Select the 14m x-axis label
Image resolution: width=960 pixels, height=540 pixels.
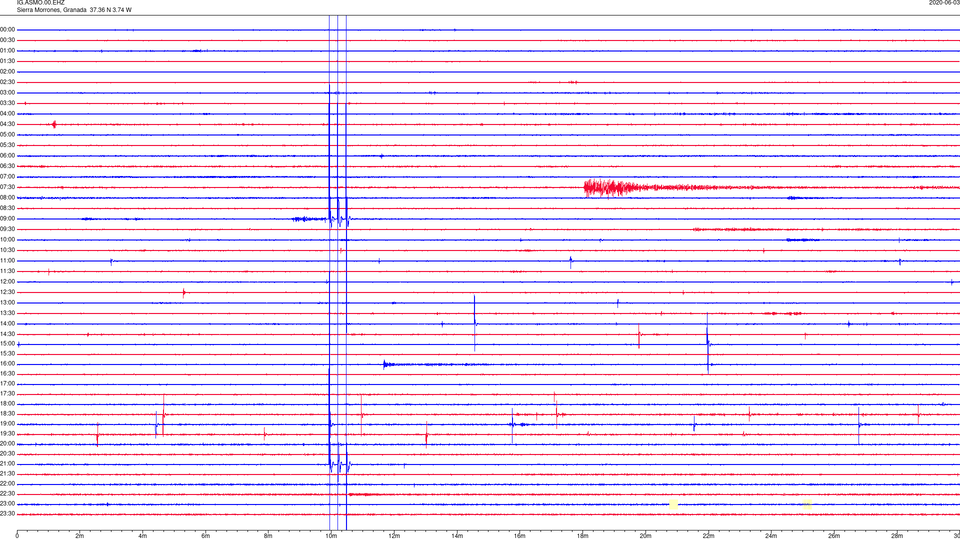[457, 536]
